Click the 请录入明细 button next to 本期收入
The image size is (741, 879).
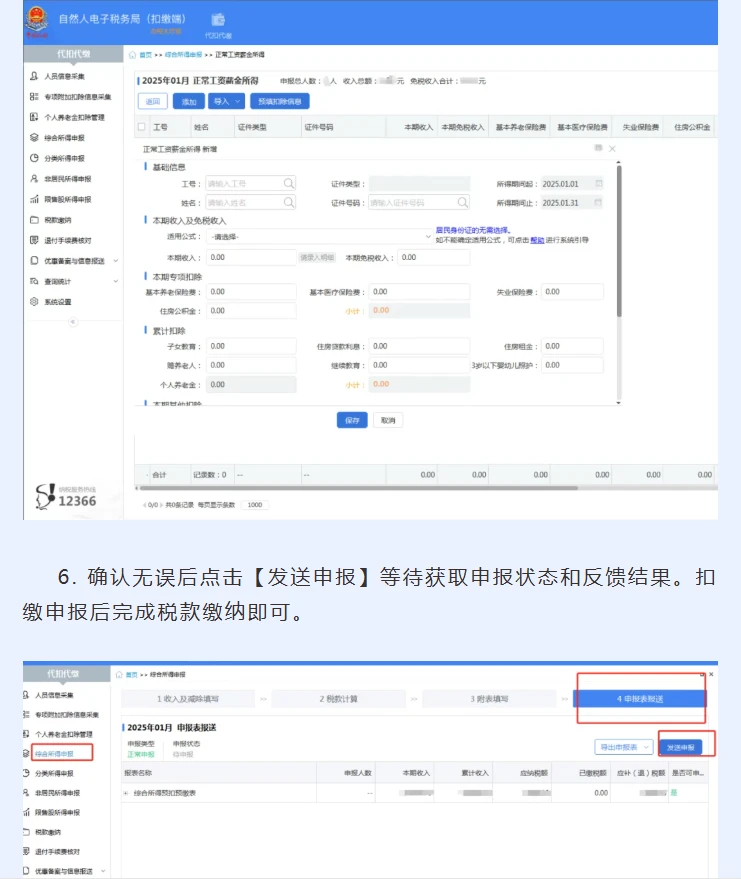point(317,258)
